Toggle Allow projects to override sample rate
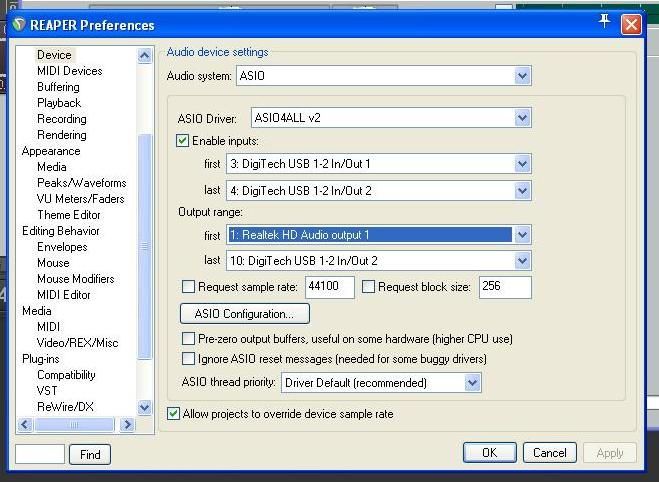 (173, 414)
